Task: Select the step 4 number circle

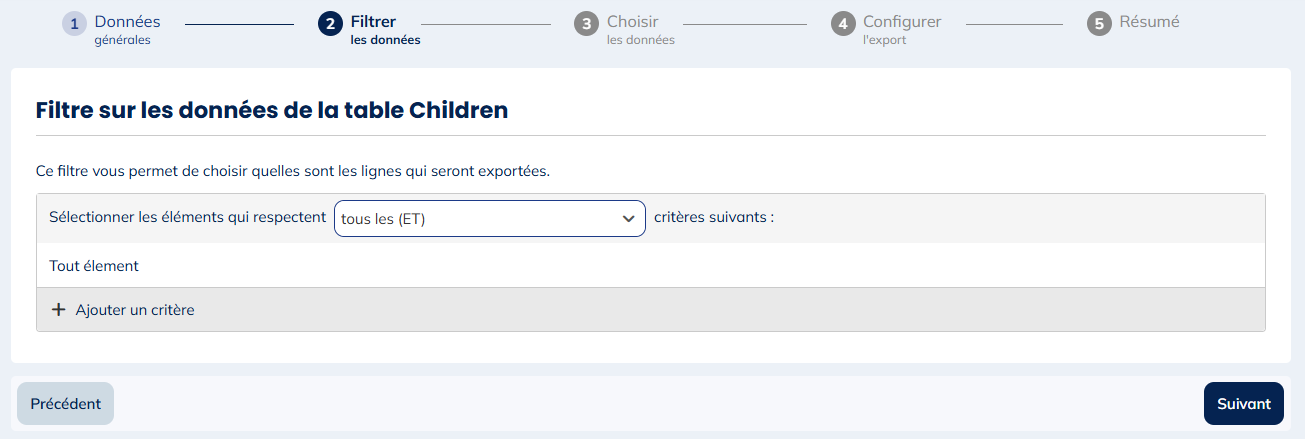Action: click(843, 24)
